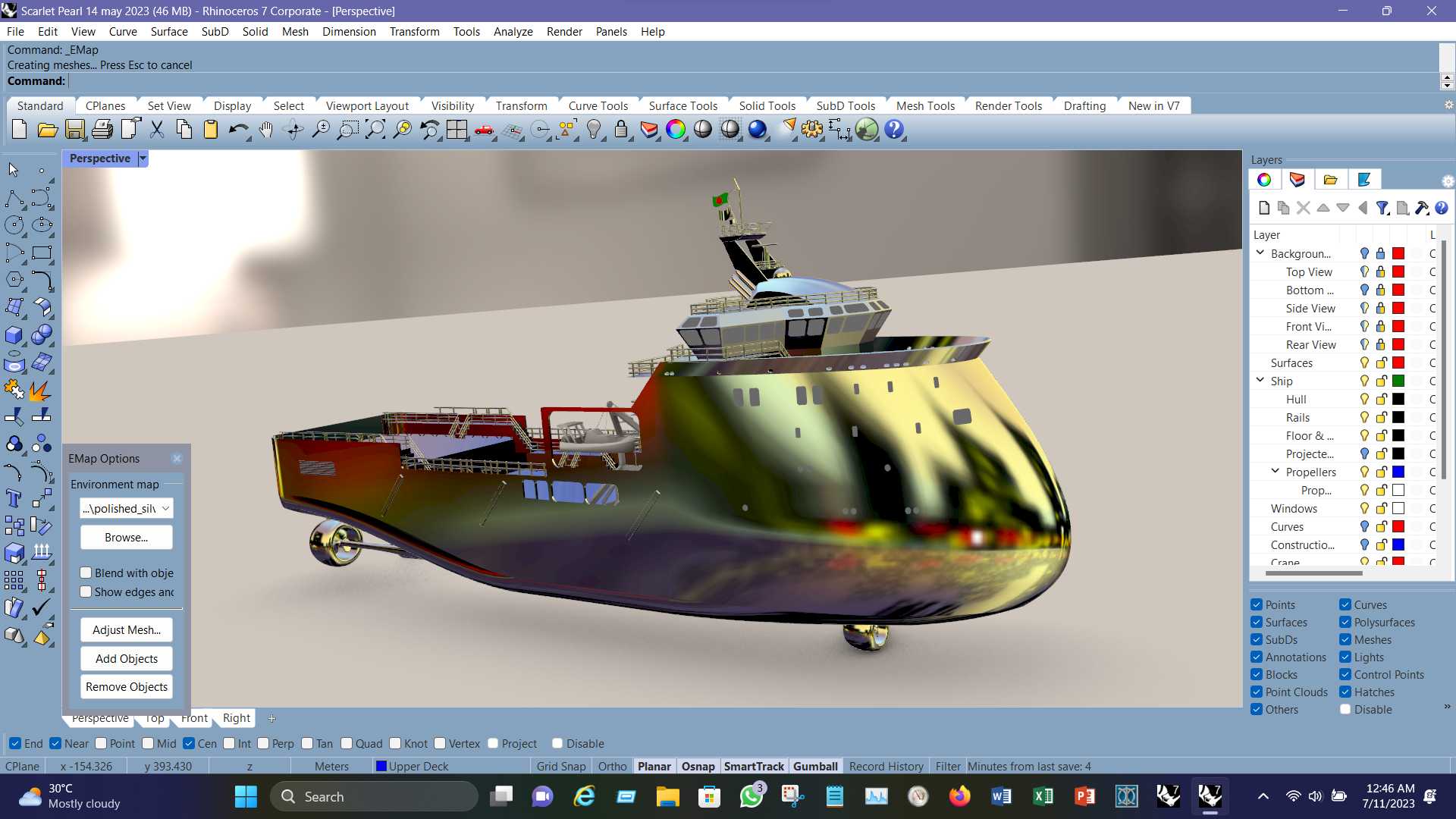Screen dimensions: 1456x819
Task: Click the Undo arrow icon
Action: (x=238, y=130)
